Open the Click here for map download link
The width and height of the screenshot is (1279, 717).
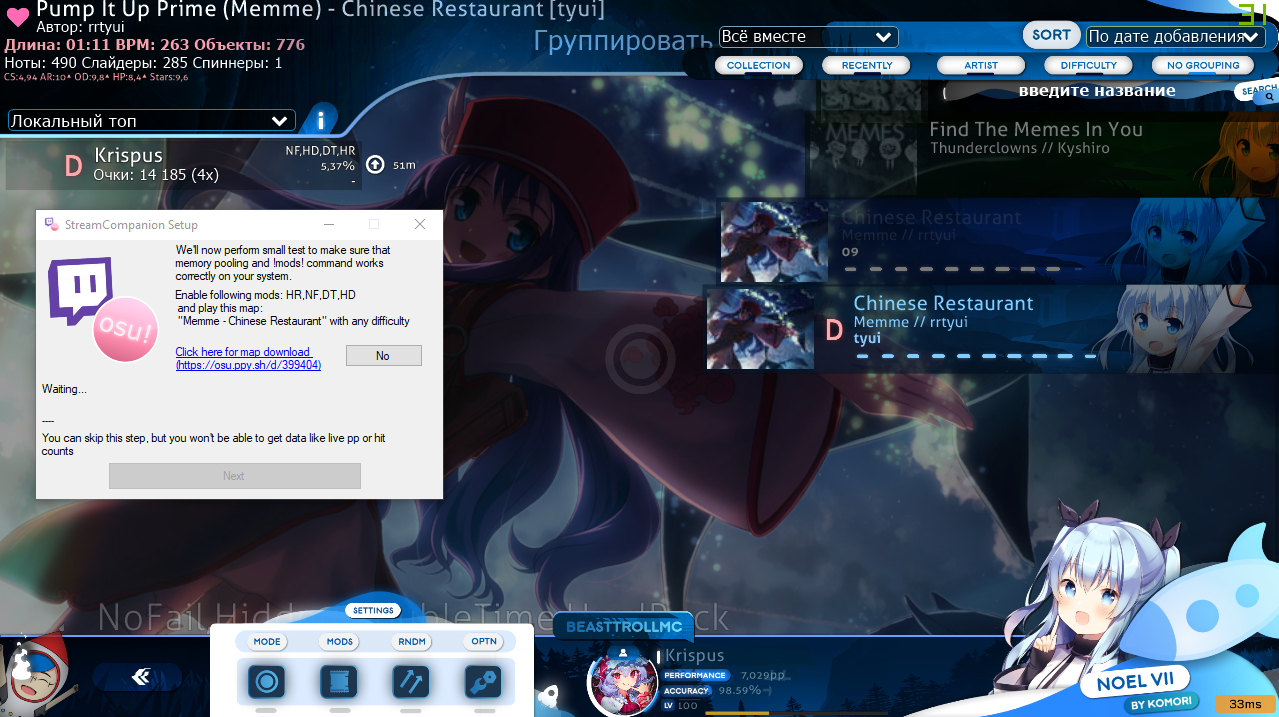(248, 358)
